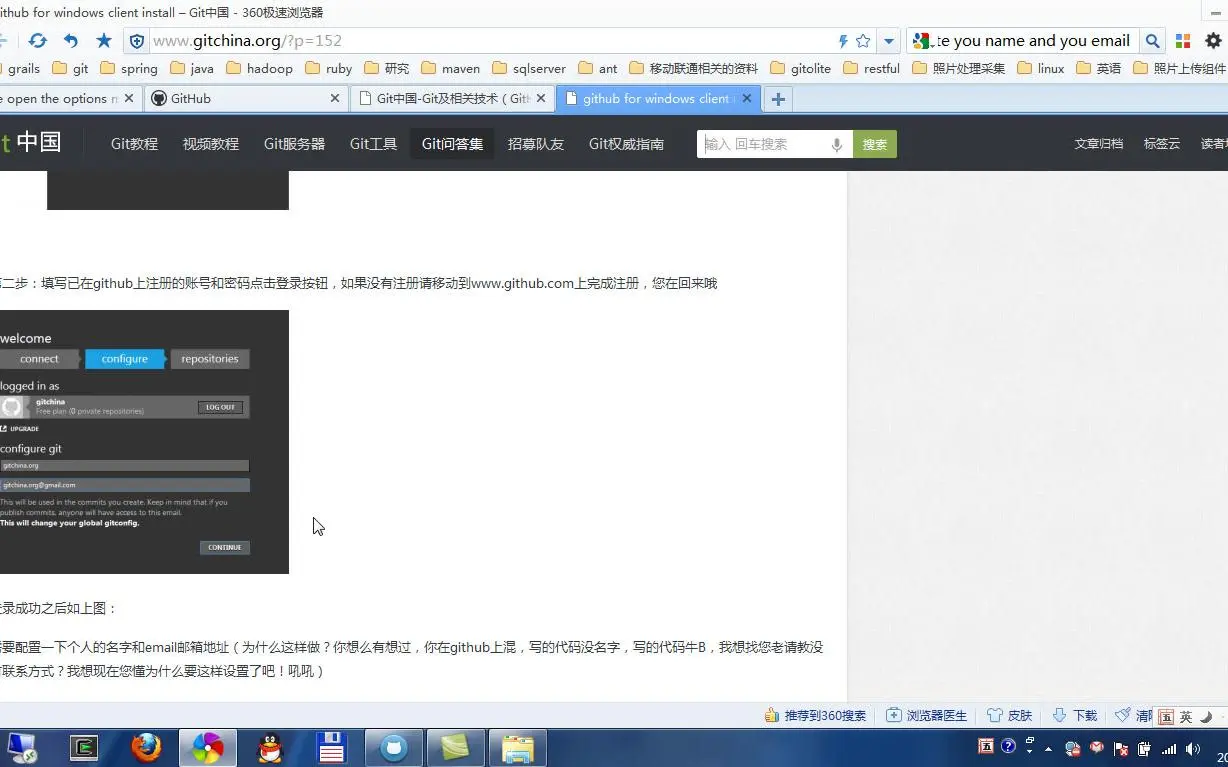Click the search engine logo in search box
This screenshot has height=767, width=1228.
(x=922, y=41)
